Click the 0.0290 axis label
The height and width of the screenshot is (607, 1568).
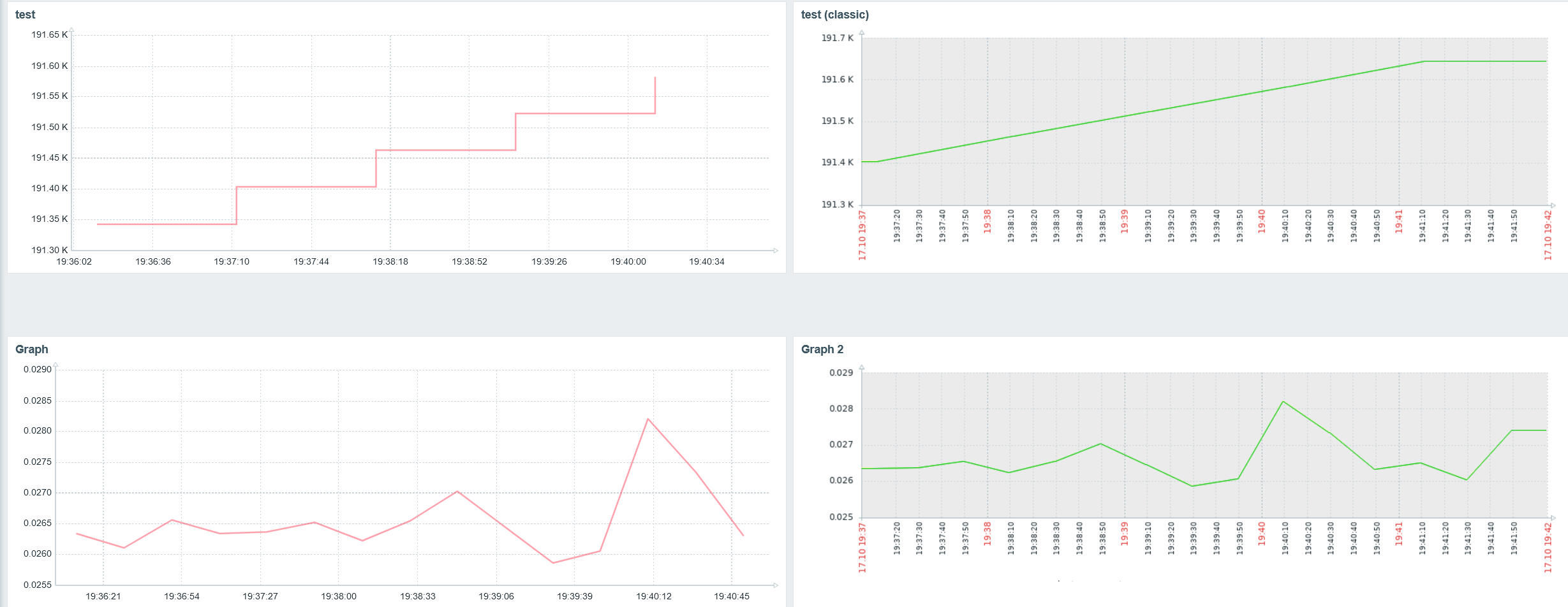[x=38, y=369]
